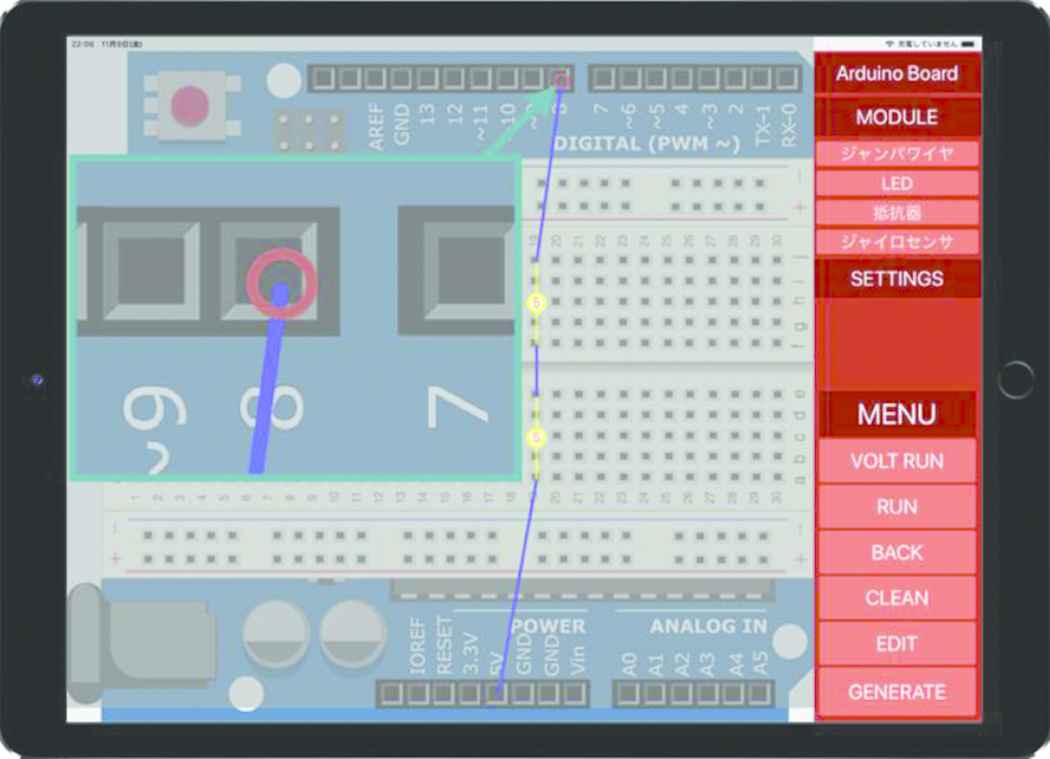The width and height of the screenshot is (1050, 759).
Task: Open the SETTINGS section
Action: coord(897,278)
